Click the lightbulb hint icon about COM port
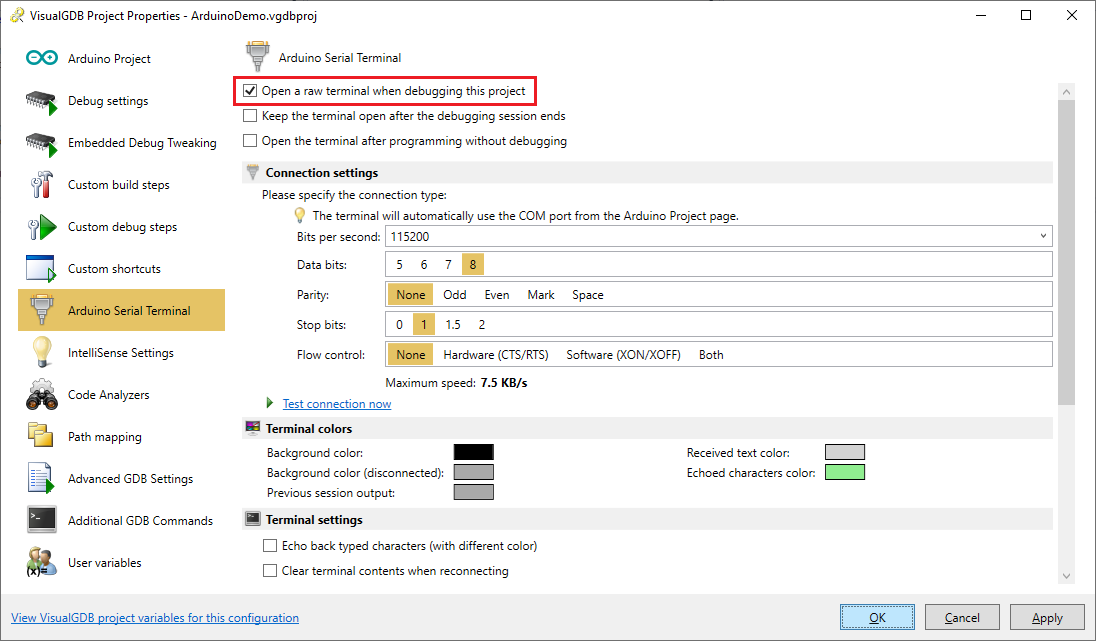The height and width of the screenshot is (641, 1096). (300, 215)
